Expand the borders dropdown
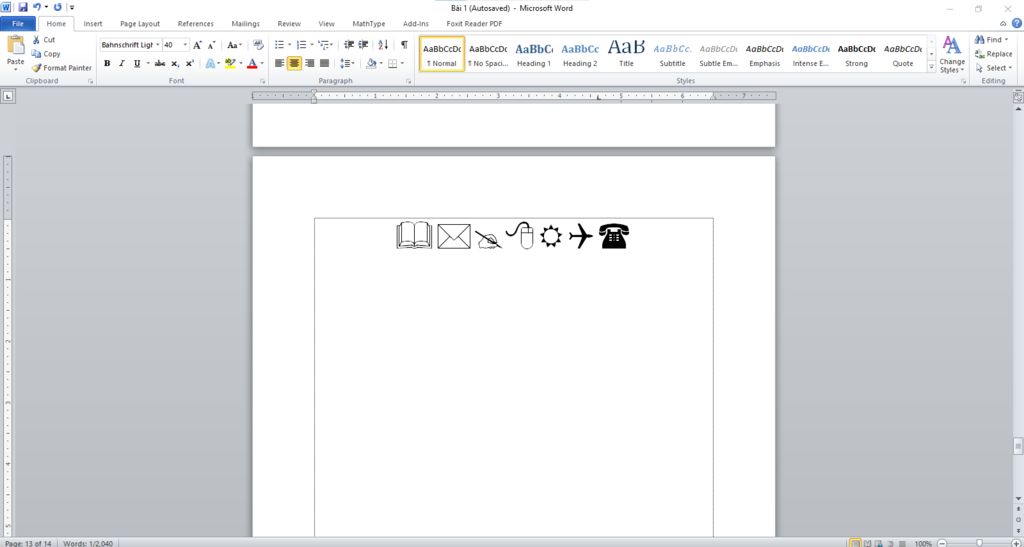 402,63
